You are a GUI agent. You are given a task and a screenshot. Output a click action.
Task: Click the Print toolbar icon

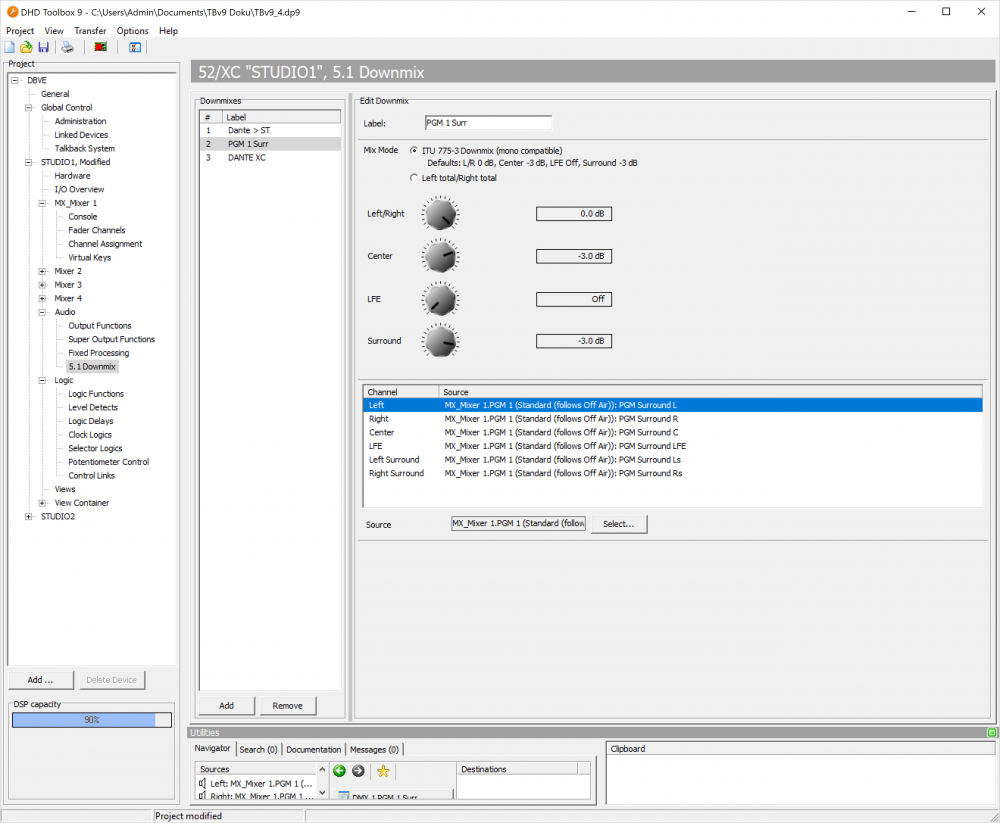68,47
